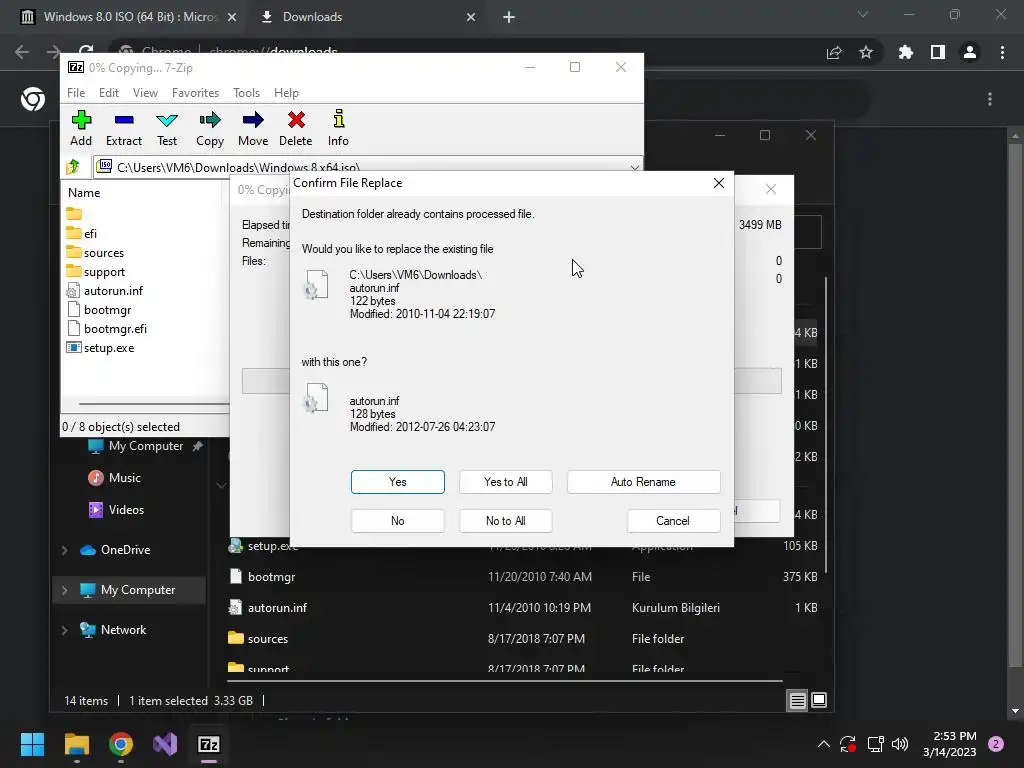Expand the My Computer tree node

coord(64,590)
